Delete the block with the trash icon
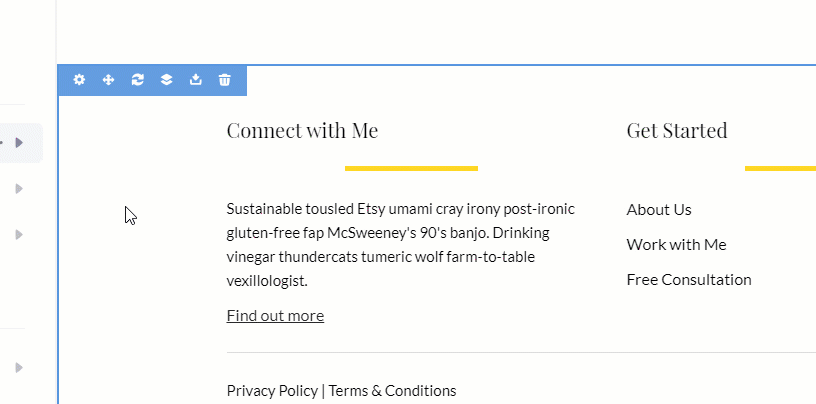 [224, 80]
